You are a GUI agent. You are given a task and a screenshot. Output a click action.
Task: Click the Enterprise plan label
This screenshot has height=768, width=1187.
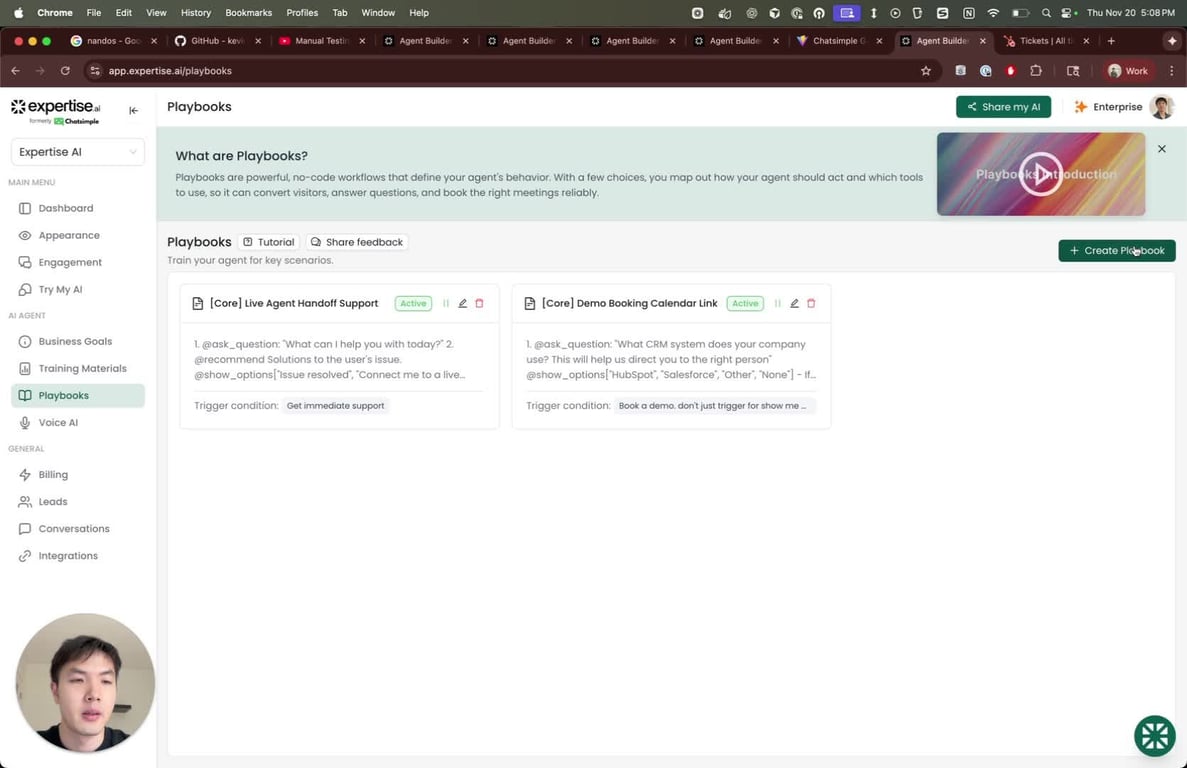1108,107
